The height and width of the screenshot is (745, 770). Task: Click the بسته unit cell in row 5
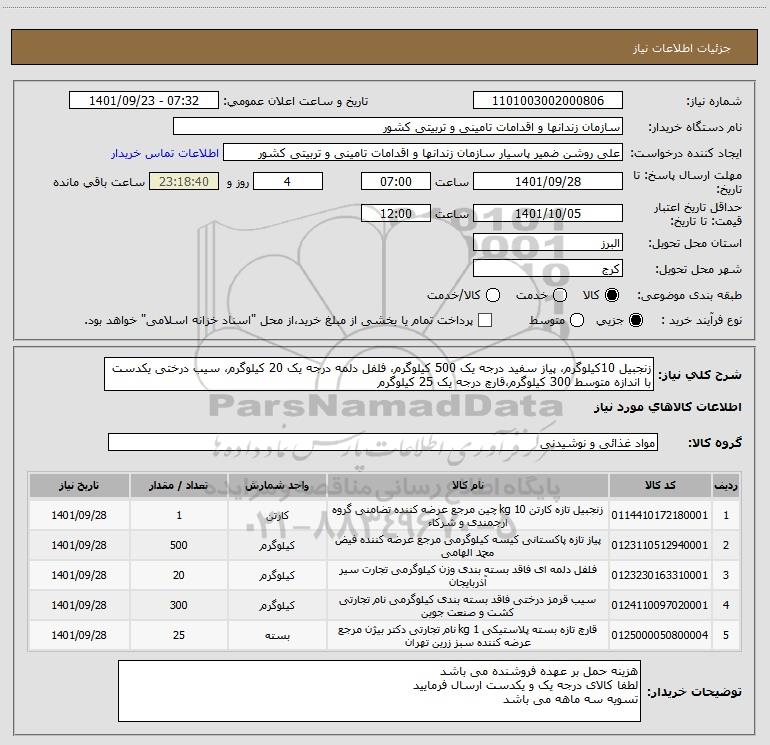click(x=277, y=635)
